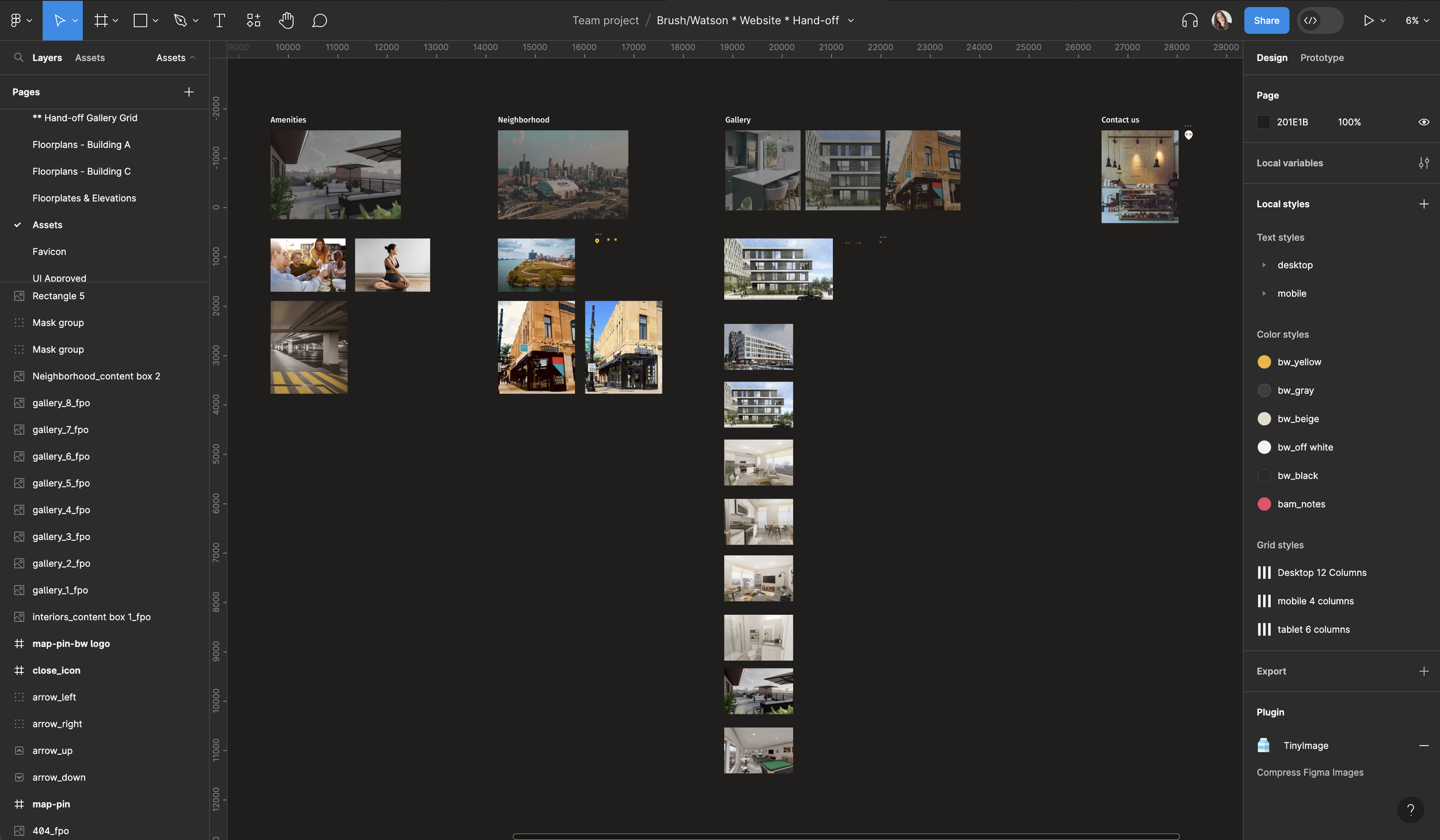Open Local variables settings icon
Screen dimensions: 1440x840
[1423, 163]
